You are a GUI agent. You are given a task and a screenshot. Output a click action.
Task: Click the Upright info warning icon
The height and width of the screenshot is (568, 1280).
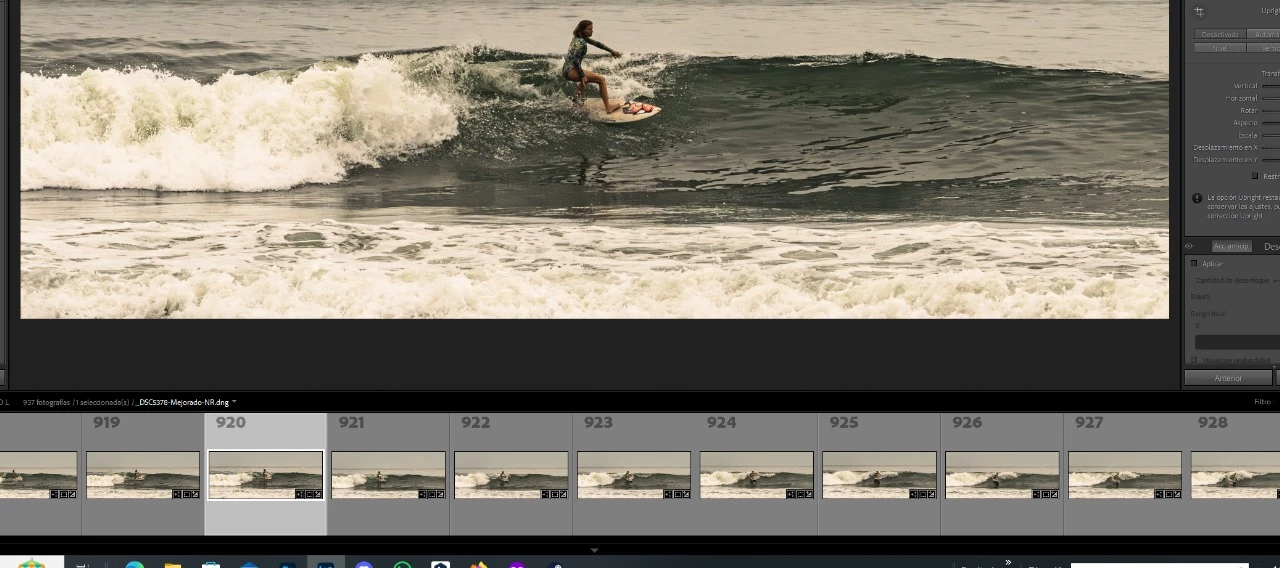pos(1197,198)
